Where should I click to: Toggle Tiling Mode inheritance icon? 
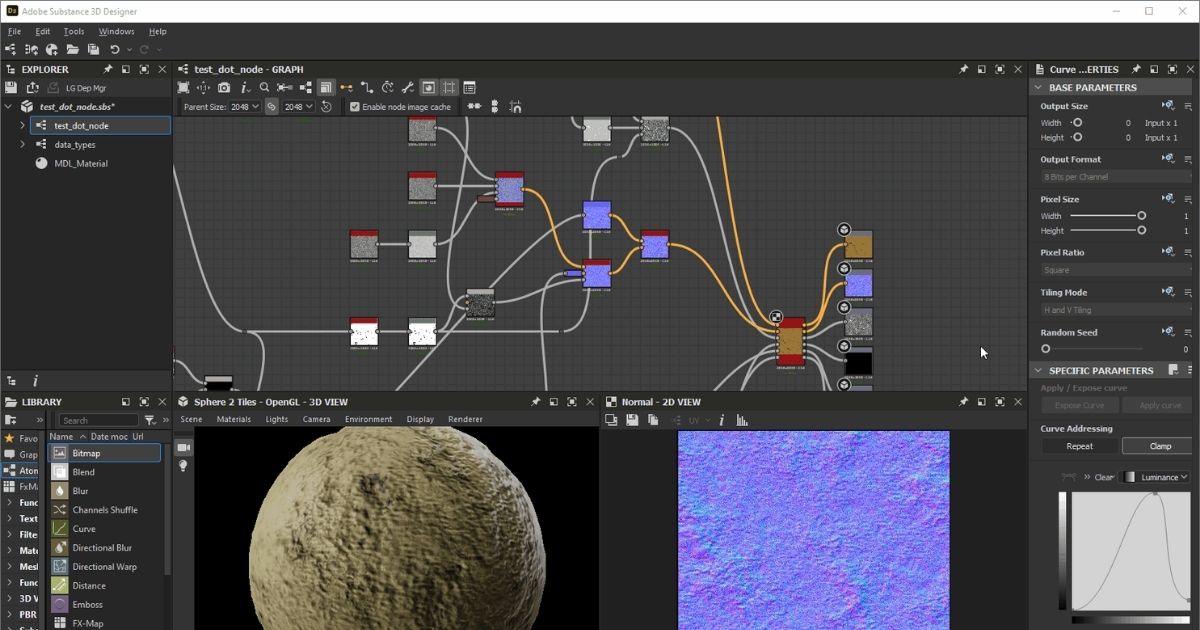(x=1168, y=292)
